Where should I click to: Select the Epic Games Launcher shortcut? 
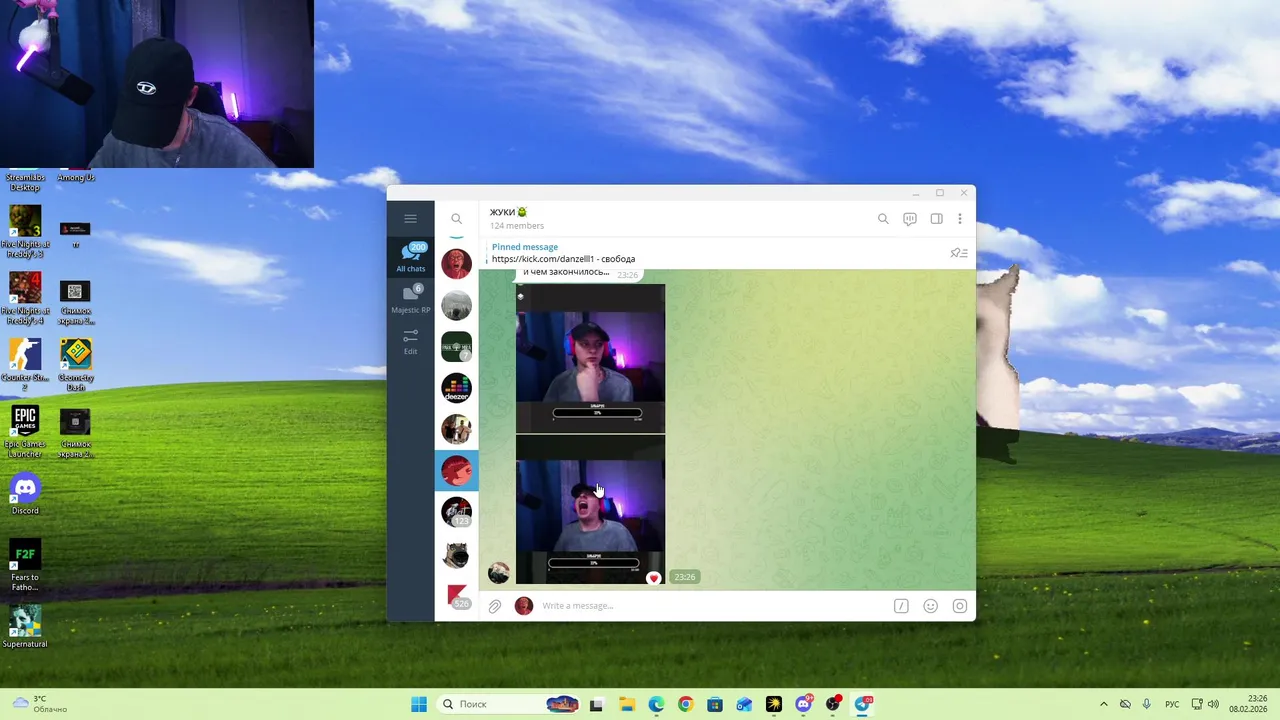(x=25, y=431)
